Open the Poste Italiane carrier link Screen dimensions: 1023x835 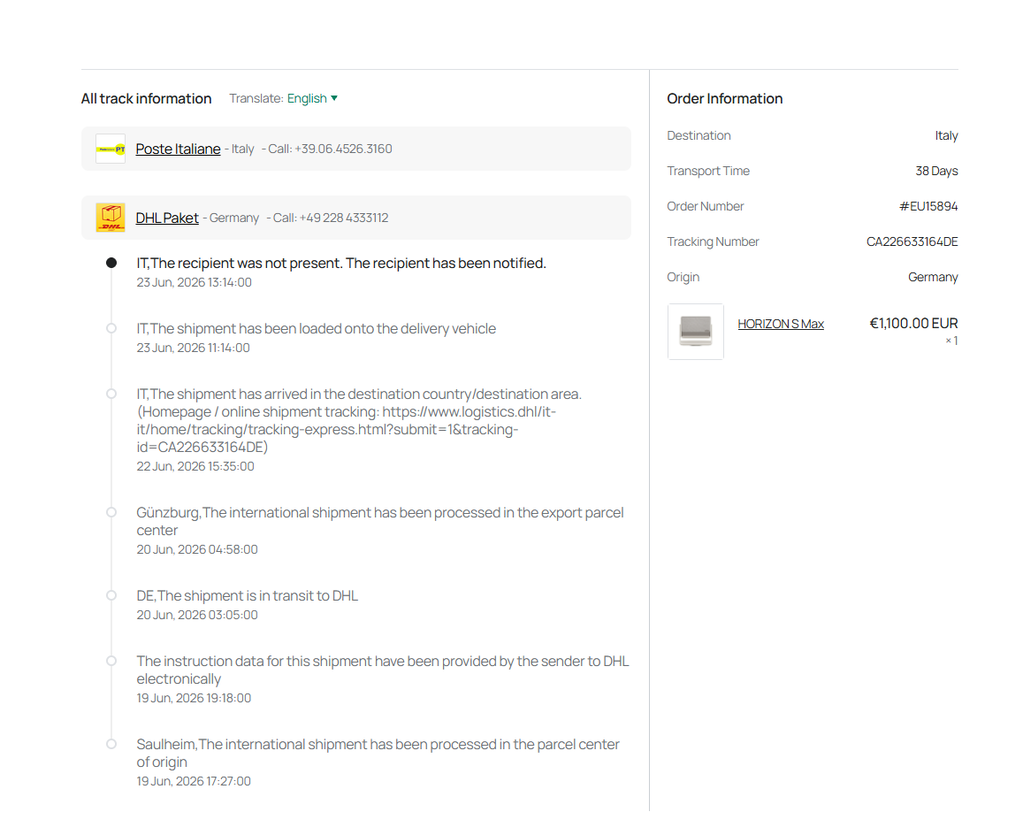point(177,149)
